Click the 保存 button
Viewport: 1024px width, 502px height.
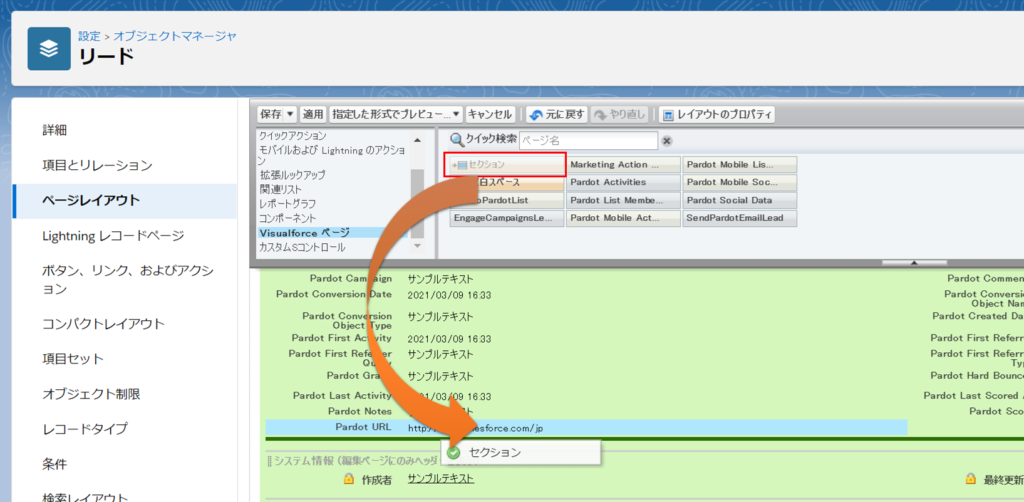coord(271,115)
